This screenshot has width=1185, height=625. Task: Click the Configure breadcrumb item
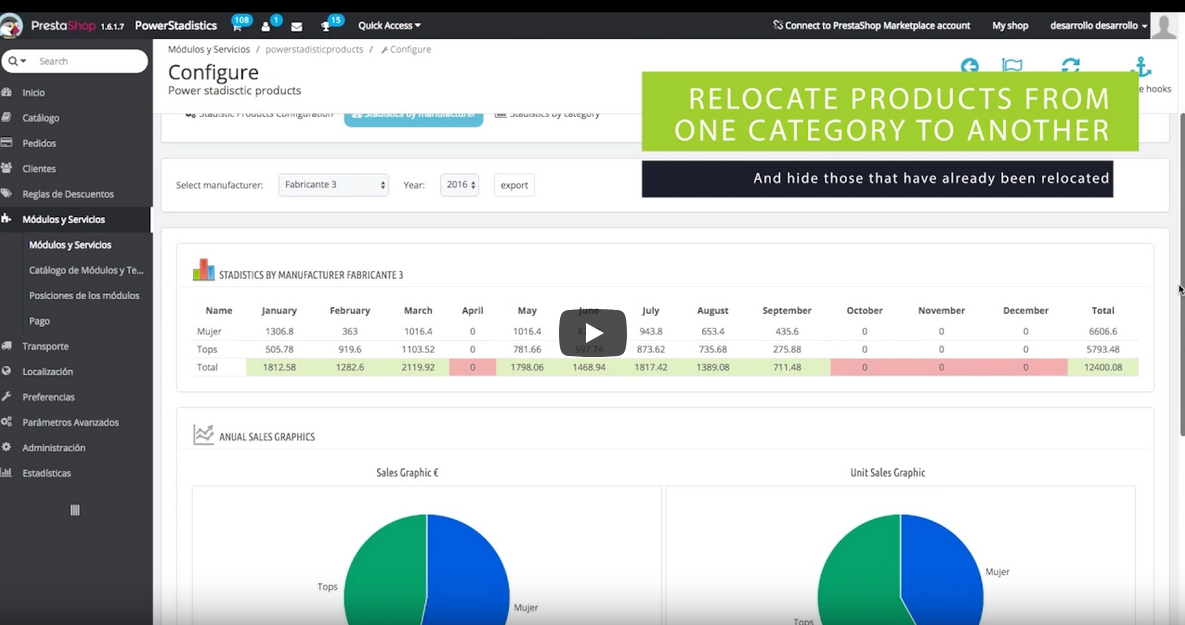(x=406, y=49)
